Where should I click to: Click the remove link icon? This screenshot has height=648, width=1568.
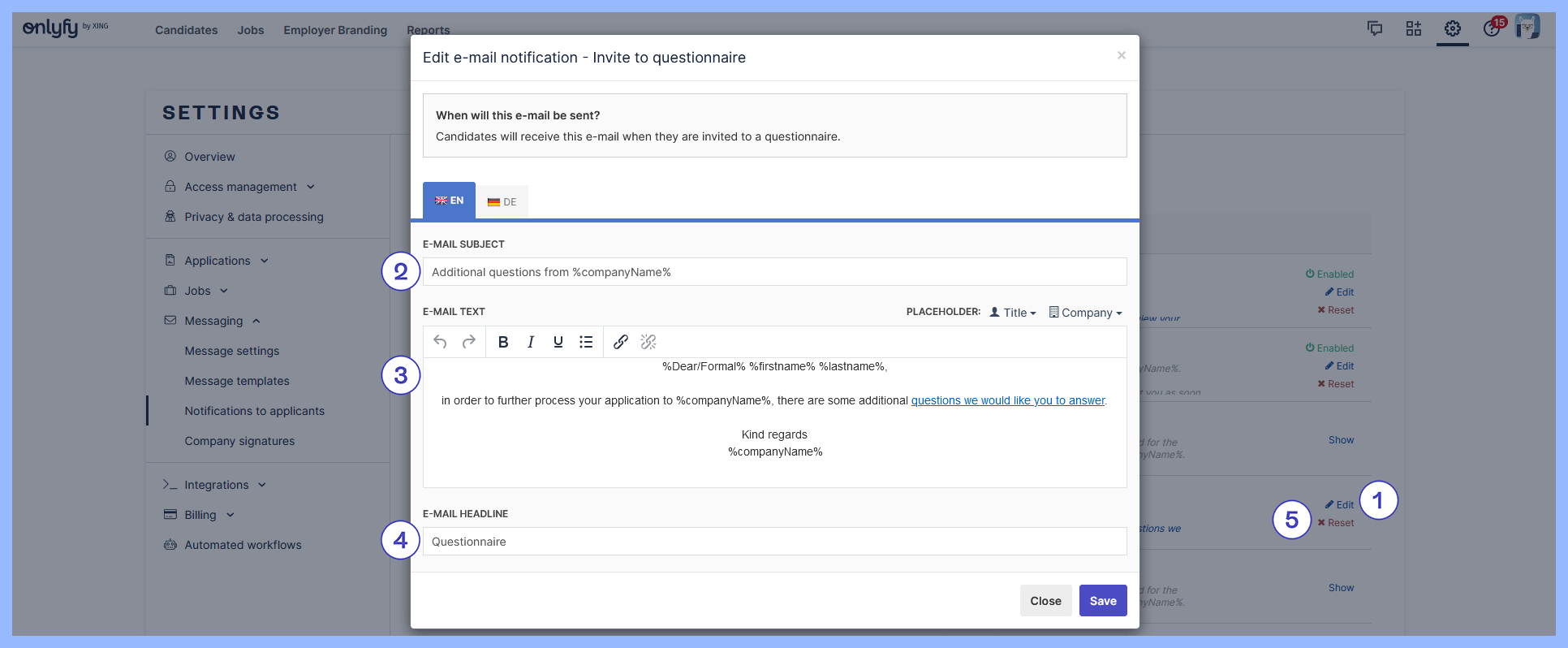[648, 342]
